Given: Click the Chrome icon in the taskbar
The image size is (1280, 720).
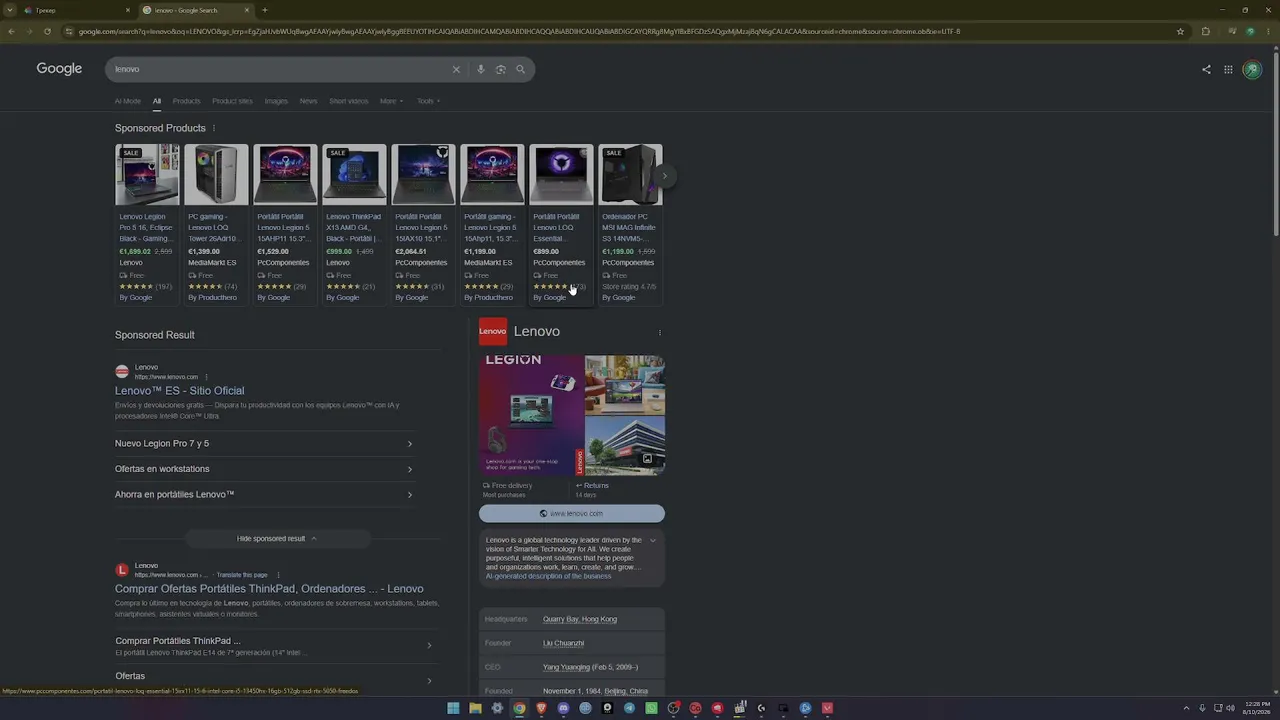Looking at the screenshot, I should coord(519,708).
